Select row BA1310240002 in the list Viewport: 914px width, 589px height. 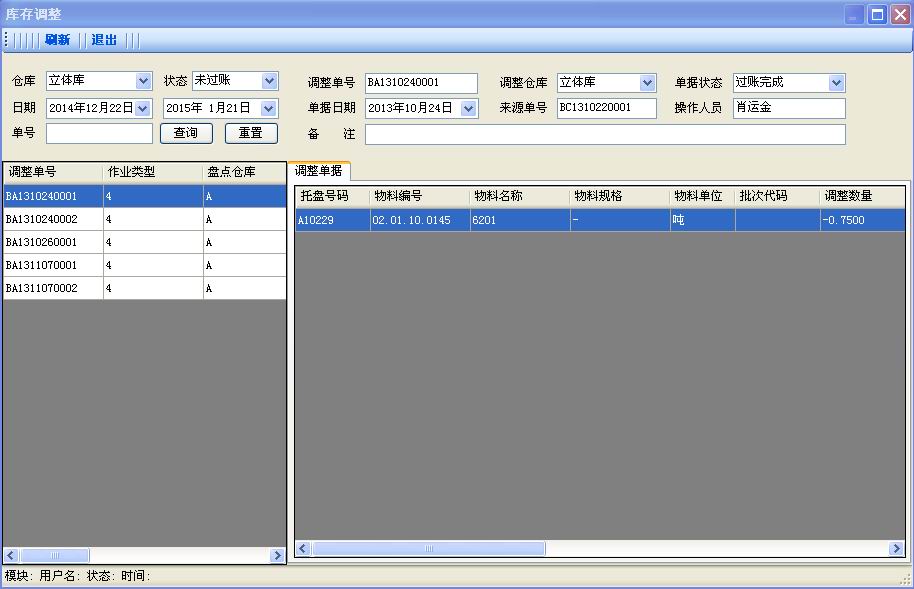coord(145,219)
